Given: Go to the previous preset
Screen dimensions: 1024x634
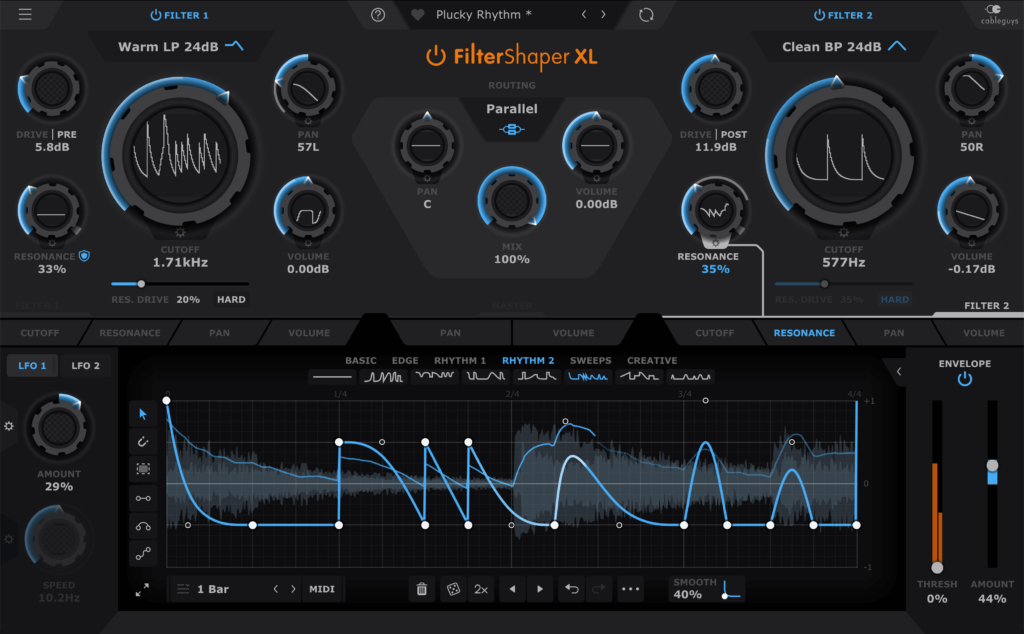Looking at the screenshot, I should [584, 14].
